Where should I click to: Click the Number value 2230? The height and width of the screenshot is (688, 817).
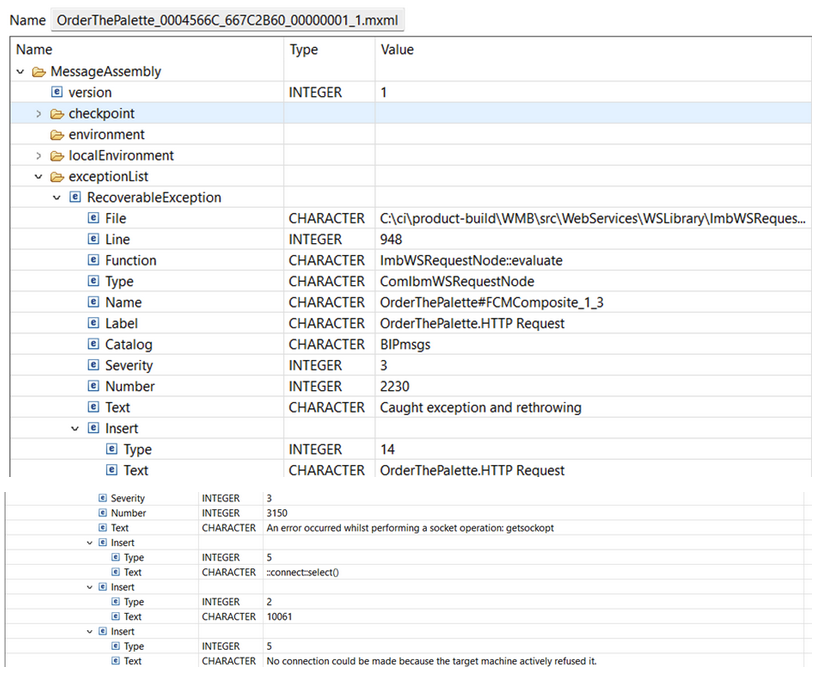coord(394,386)
